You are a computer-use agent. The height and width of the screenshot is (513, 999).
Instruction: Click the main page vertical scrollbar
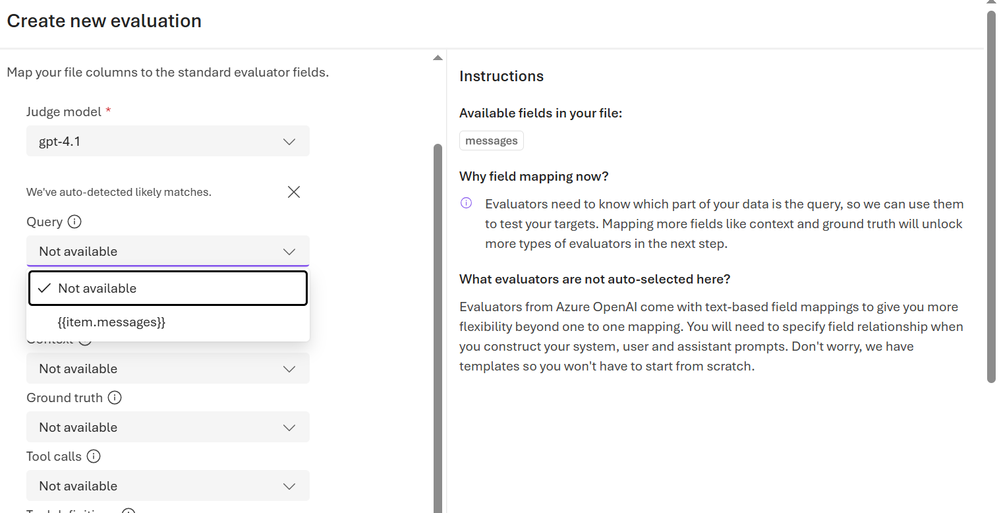pos(990,200)
